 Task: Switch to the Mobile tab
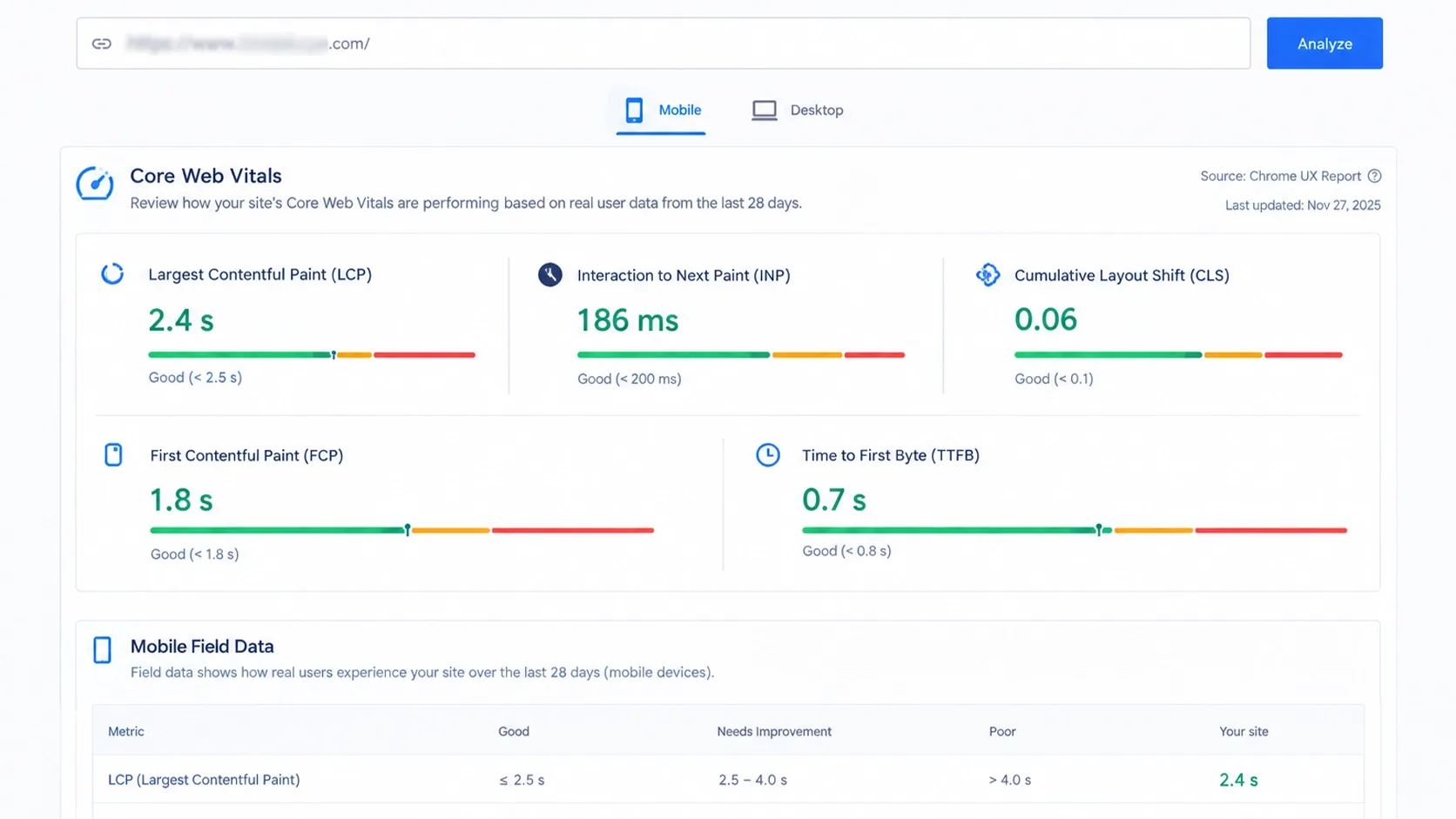(x=662, y=111)
